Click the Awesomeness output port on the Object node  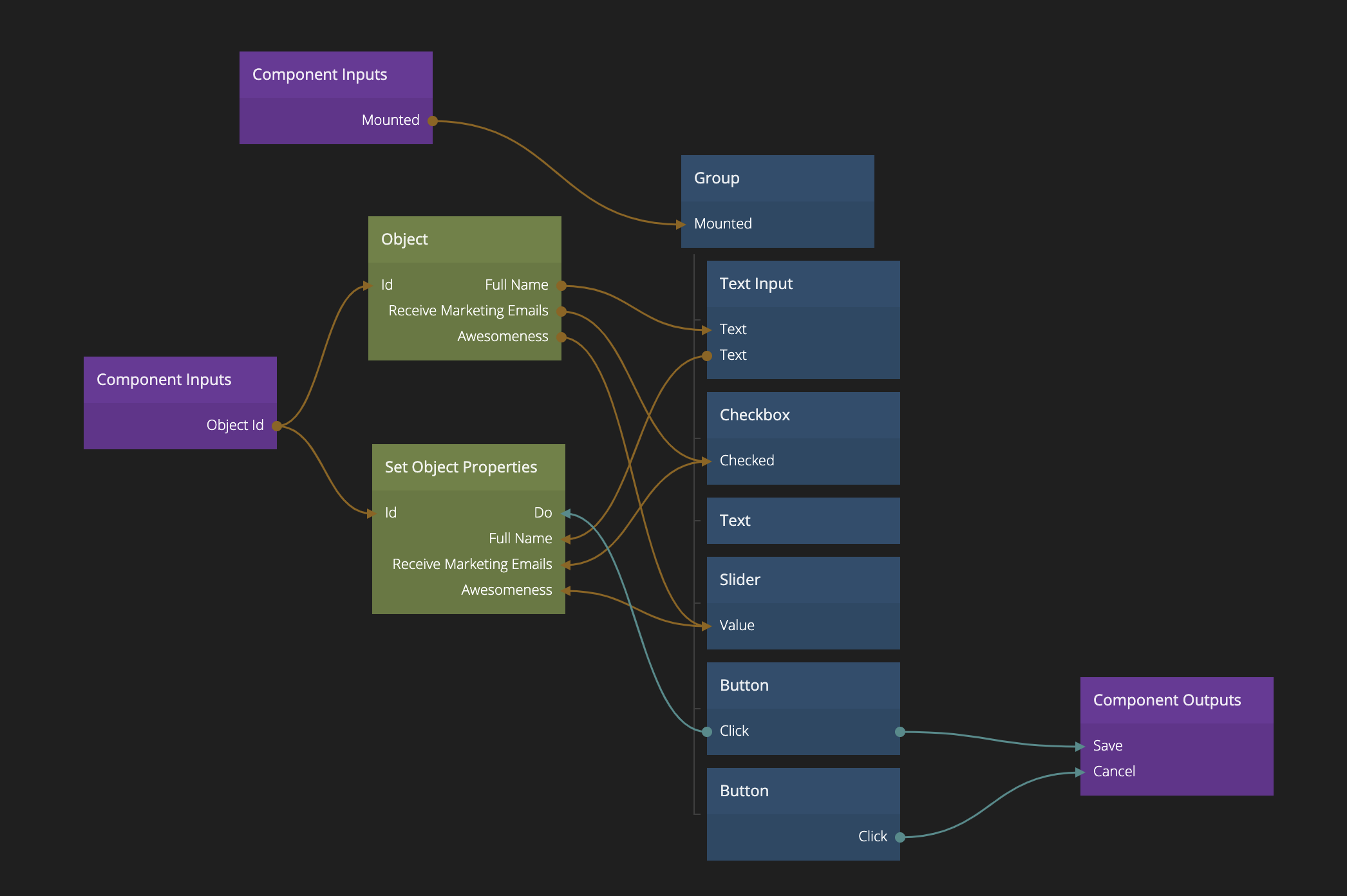click(561, 337)
